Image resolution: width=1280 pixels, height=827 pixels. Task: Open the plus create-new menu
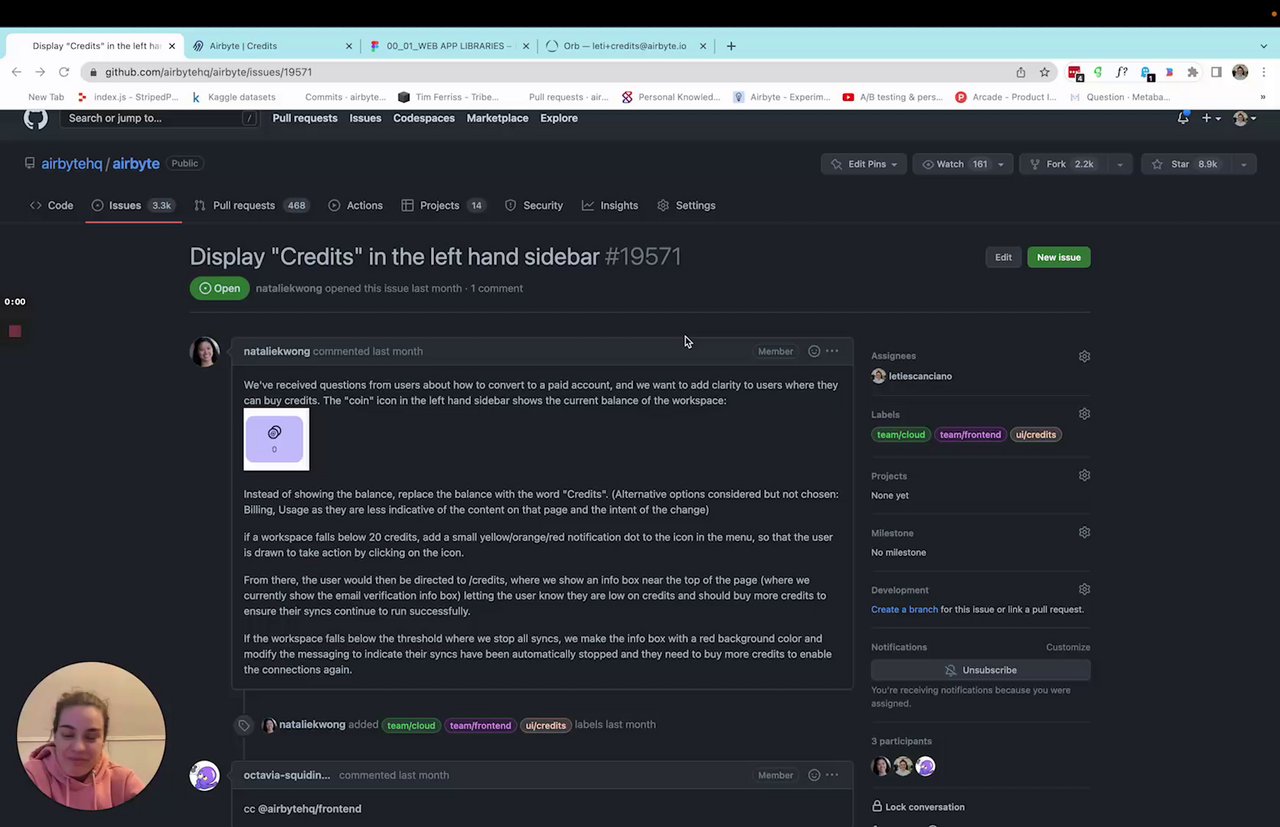[x=1211, y=118]
